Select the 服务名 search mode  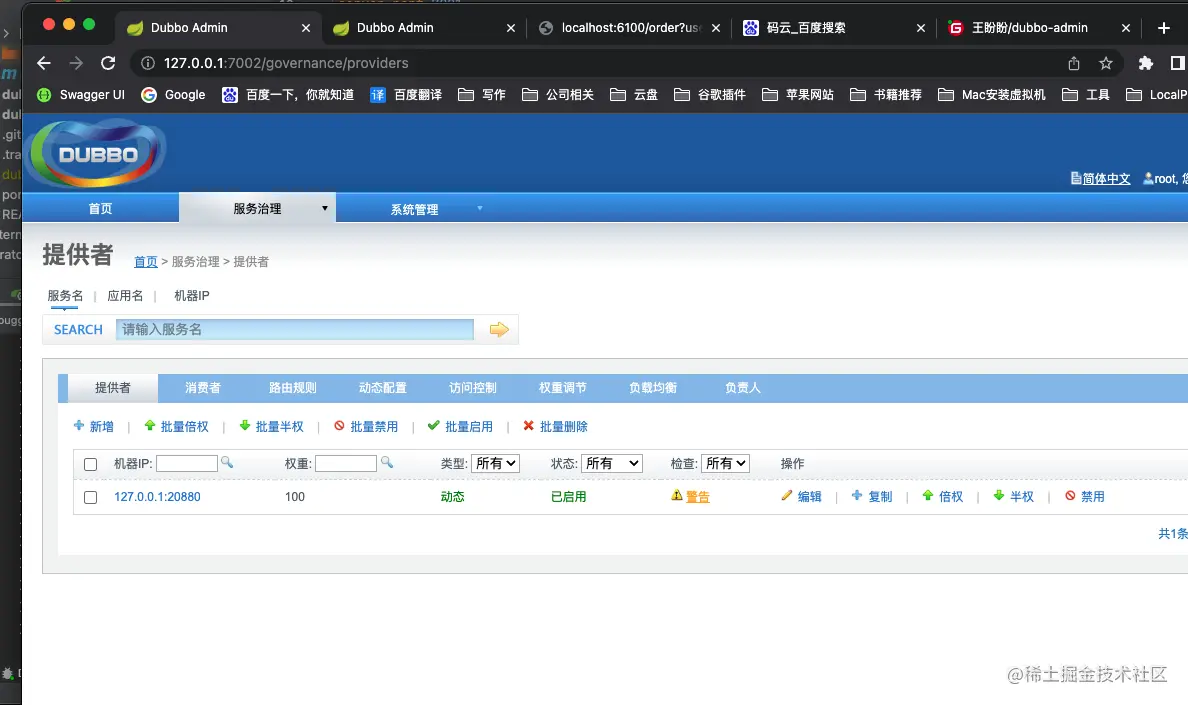coord(65,295)
